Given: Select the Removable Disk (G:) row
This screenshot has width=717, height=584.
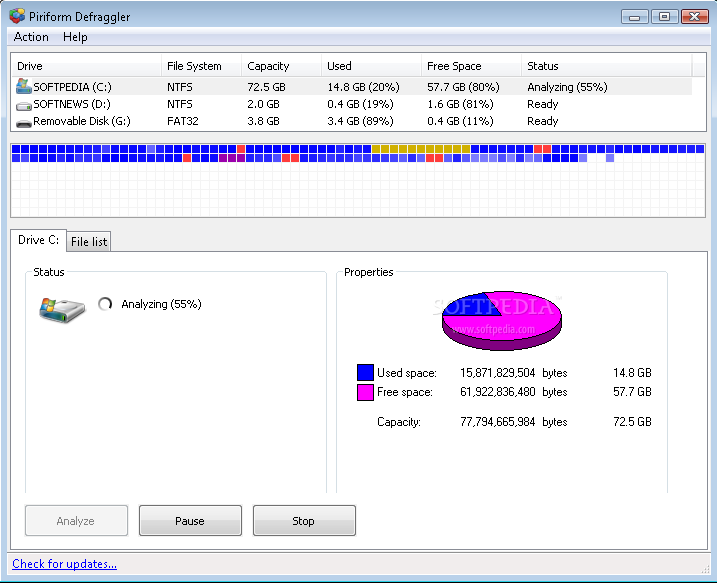Looking at the screenshot, I should [352, 121].
